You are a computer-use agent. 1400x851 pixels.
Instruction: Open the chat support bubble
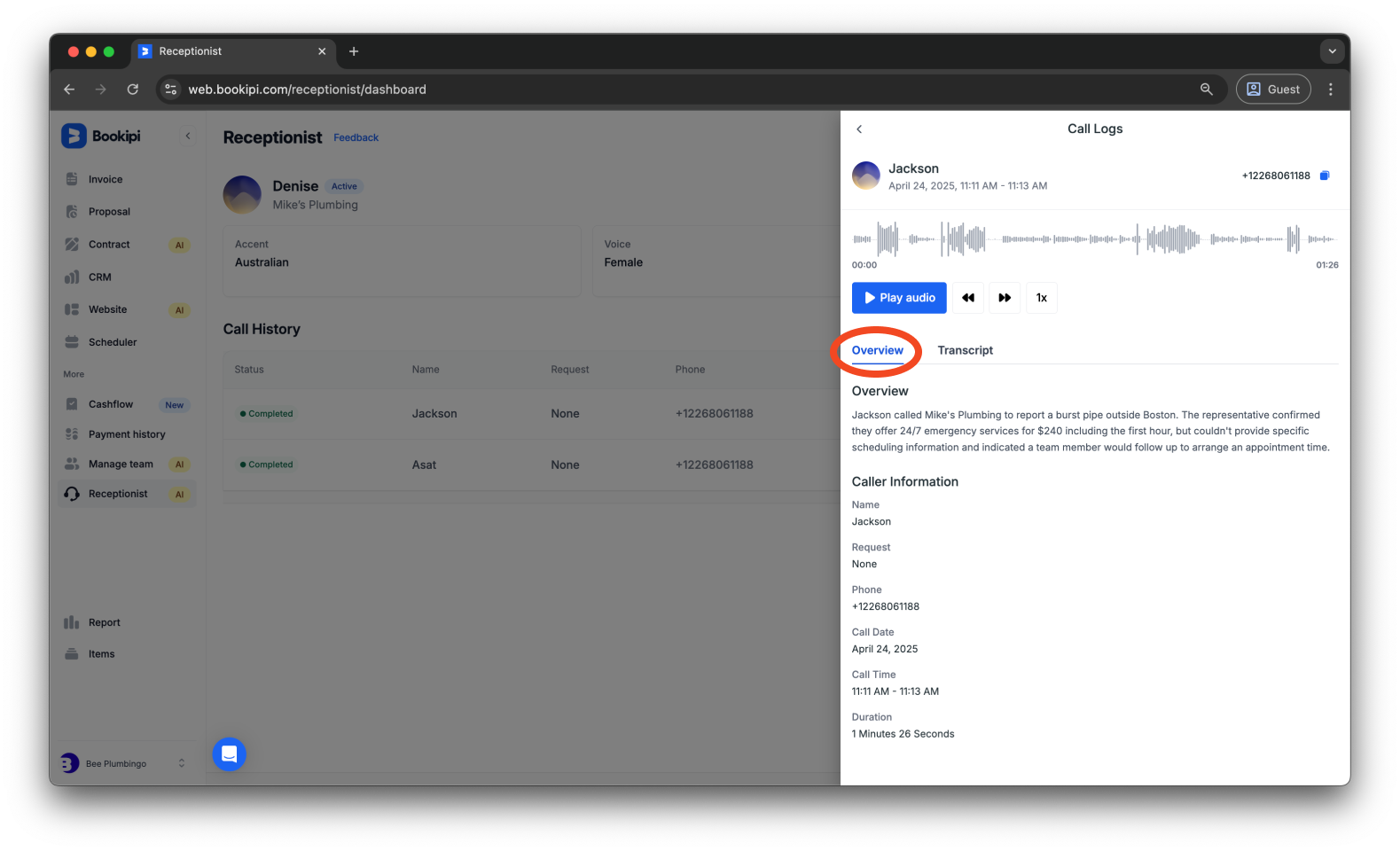pyautogui.click(x=230, y=754)
